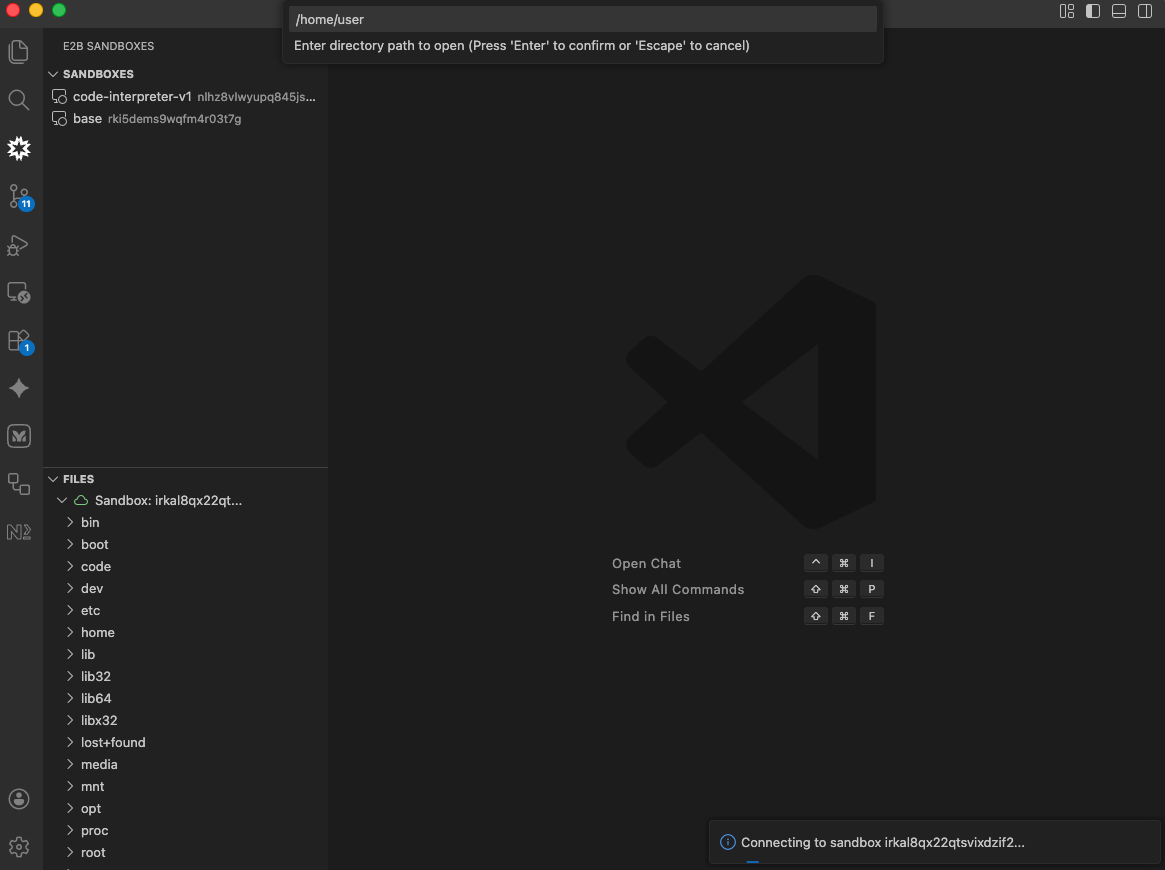Image resolution: width=1165 pixels, height=870 pixels.
Task: Click the sandbox ID nlhz8vlwyupq845js
Action: pyautogui.click(x=256, y=97)
